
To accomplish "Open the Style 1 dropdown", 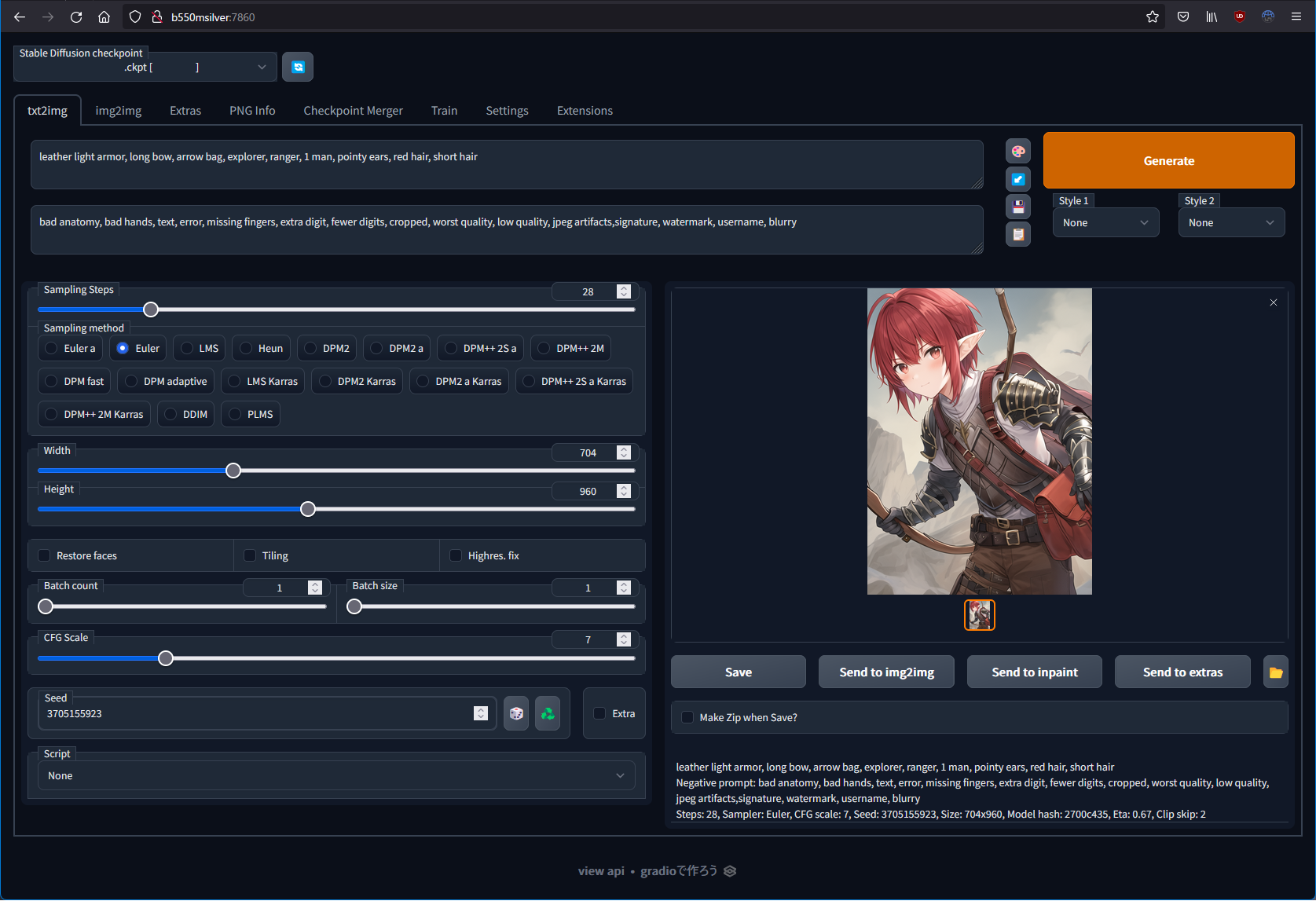I will pyautogui.click(x=1105, y=222).
